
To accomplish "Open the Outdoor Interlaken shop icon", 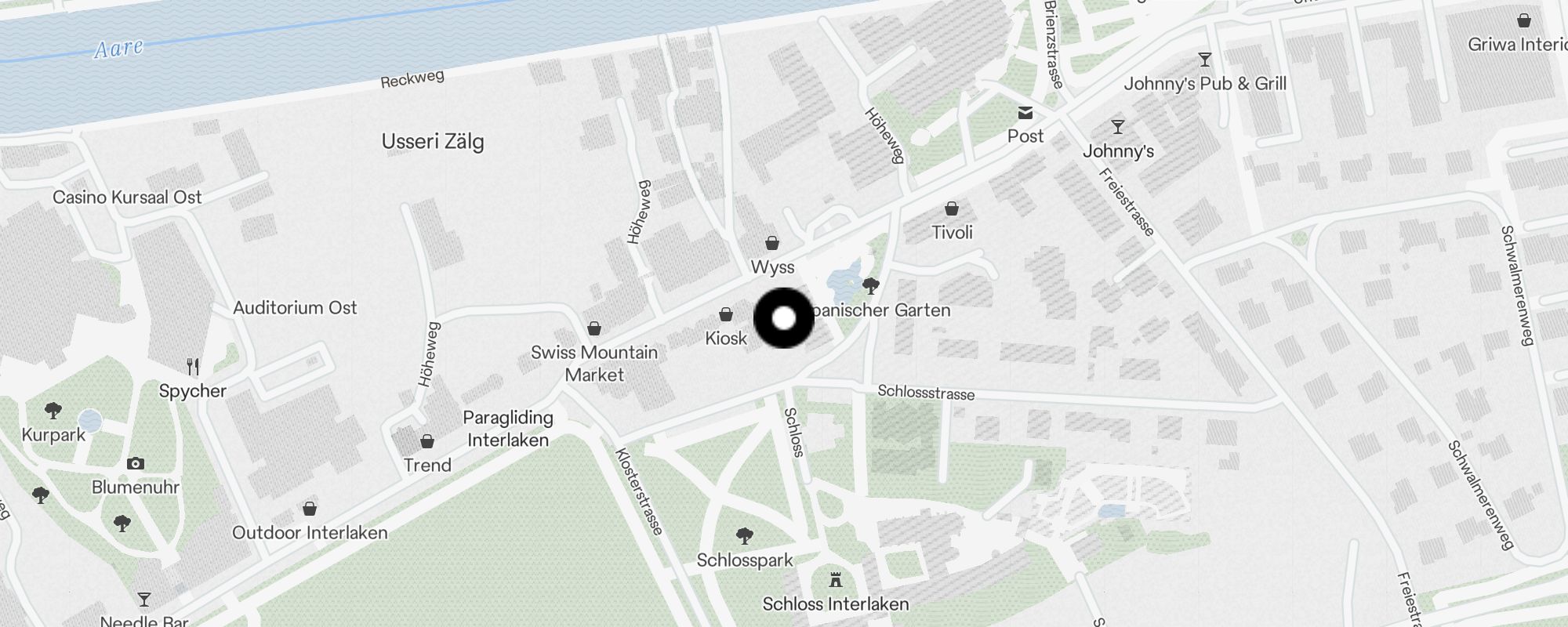I will (x=310, y=509).
